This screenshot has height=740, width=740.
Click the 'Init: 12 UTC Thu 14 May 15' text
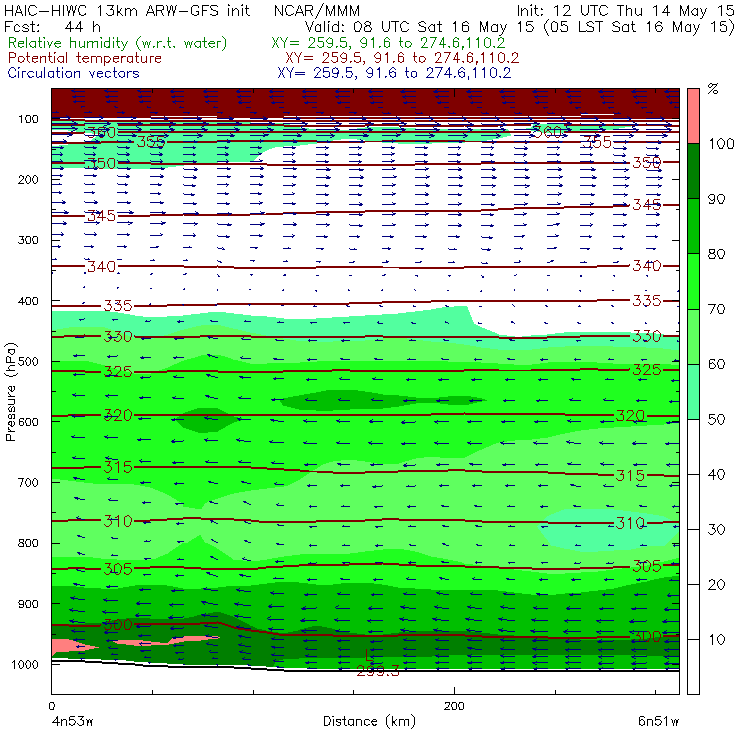[625, 10]
